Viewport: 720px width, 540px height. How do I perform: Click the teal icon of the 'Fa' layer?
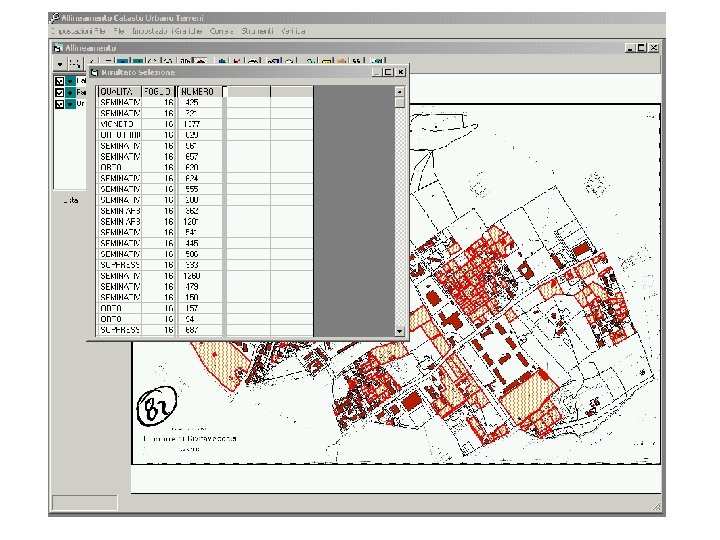(x=70, y=92)
